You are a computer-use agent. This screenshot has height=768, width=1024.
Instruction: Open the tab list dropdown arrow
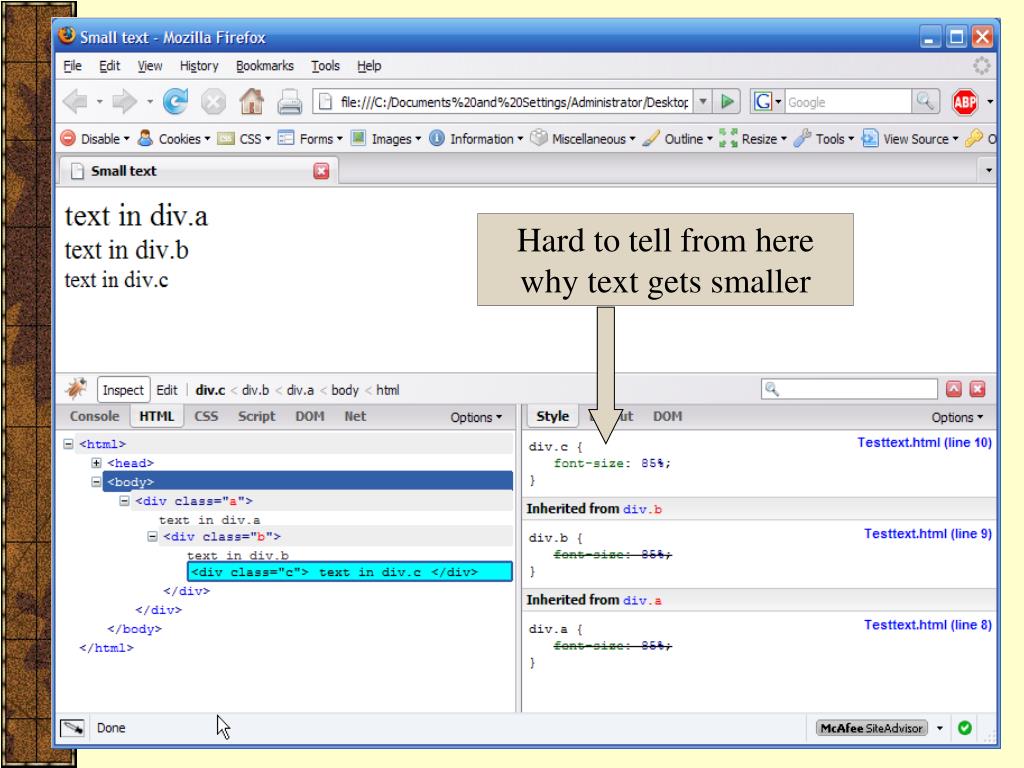point(989,170)
